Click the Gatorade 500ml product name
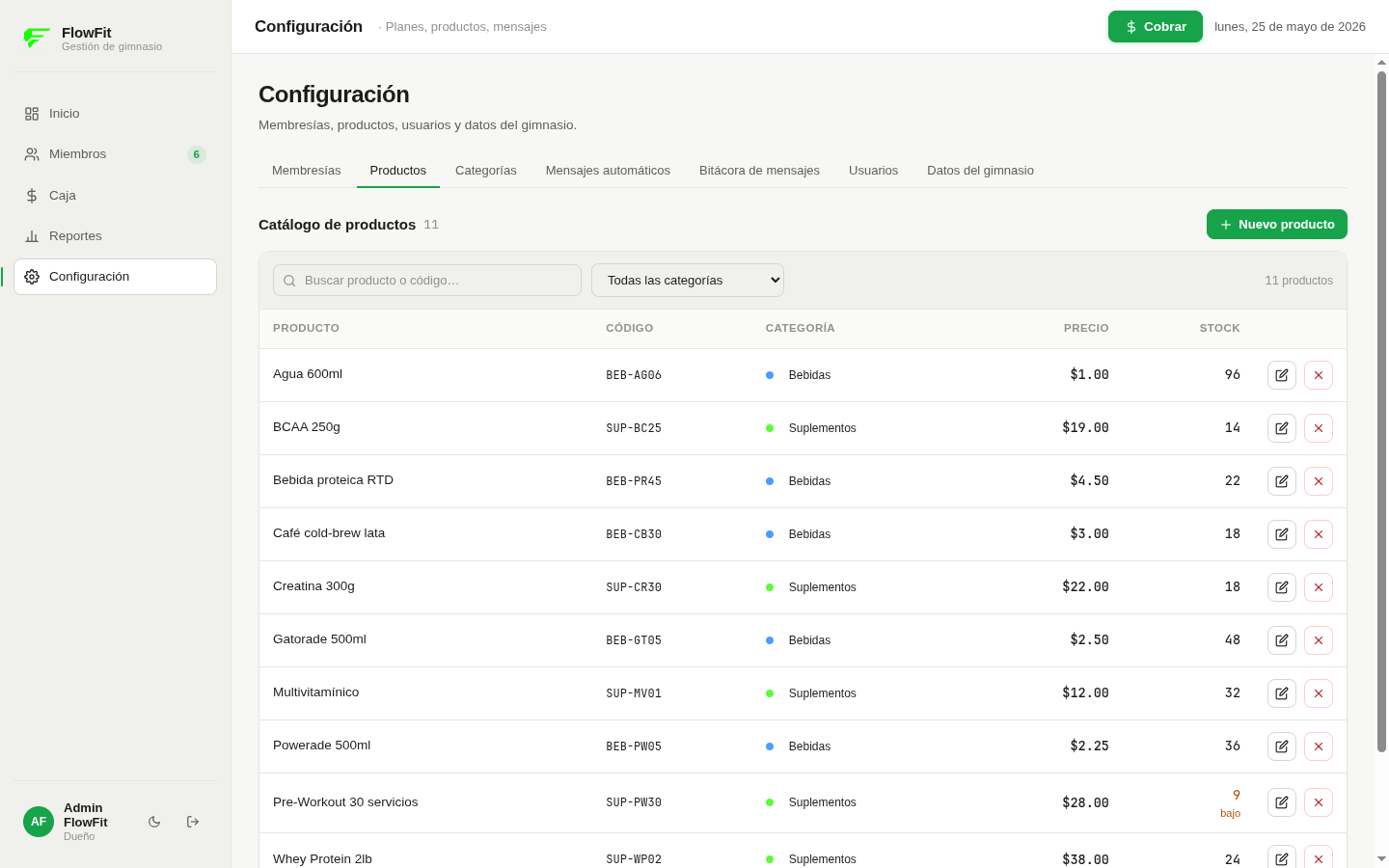This screenshot has height=868, width=1389. point(319,639)
